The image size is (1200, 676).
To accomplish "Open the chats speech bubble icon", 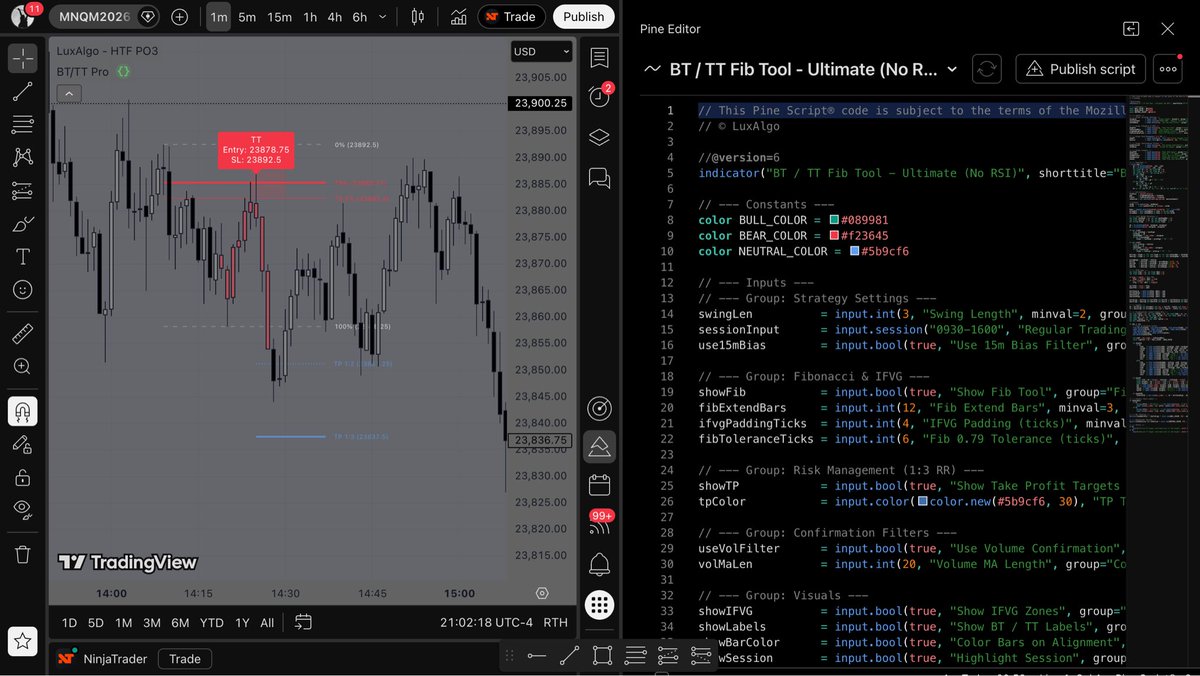I will (x=599, y=177).
